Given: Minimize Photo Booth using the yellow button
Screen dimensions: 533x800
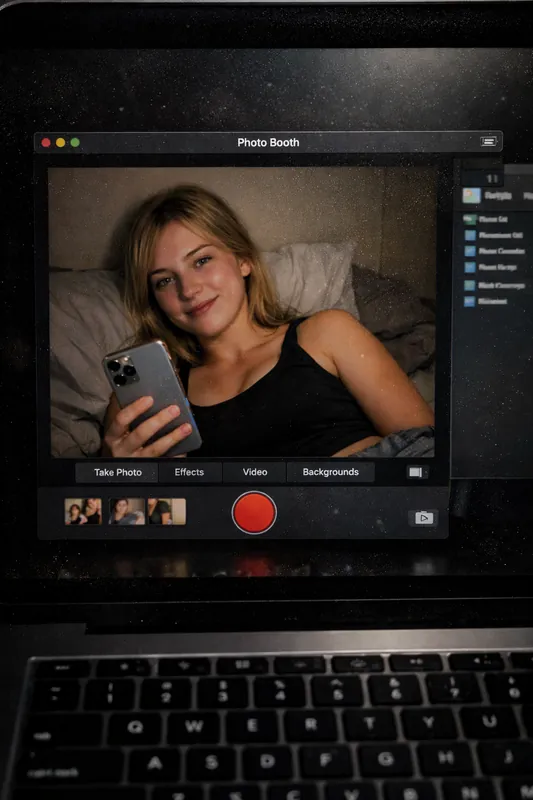Looking at the screenshot, I should 60,142.
